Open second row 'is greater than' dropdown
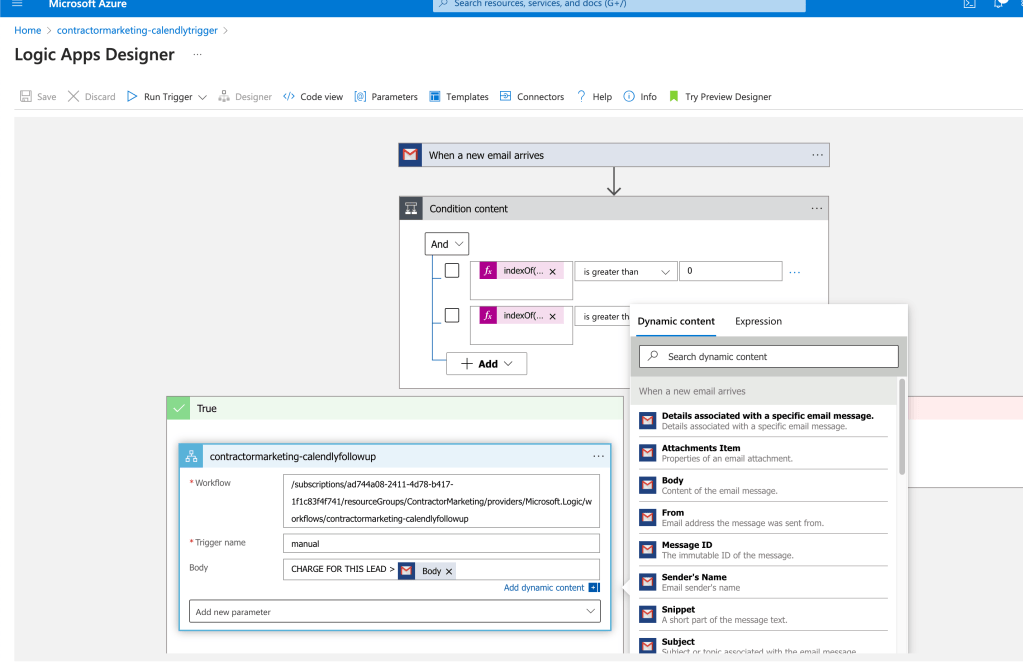This screenshot has width=1023, height=662. pyautogui.click(x=603, y=316)
